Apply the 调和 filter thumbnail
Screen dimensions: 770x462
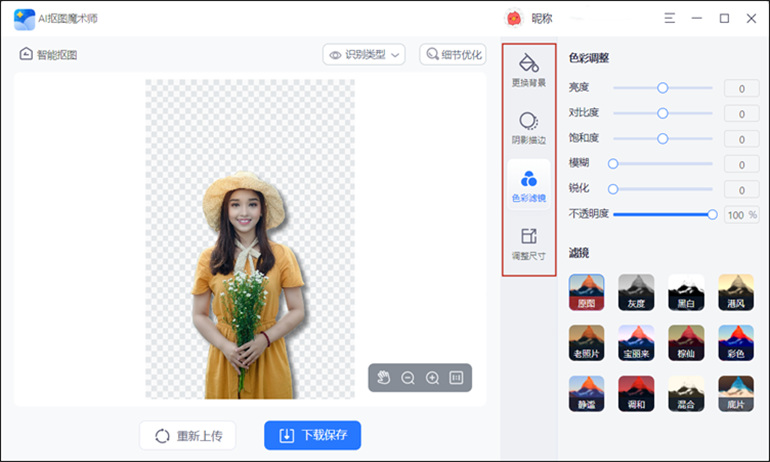point(636,394)
